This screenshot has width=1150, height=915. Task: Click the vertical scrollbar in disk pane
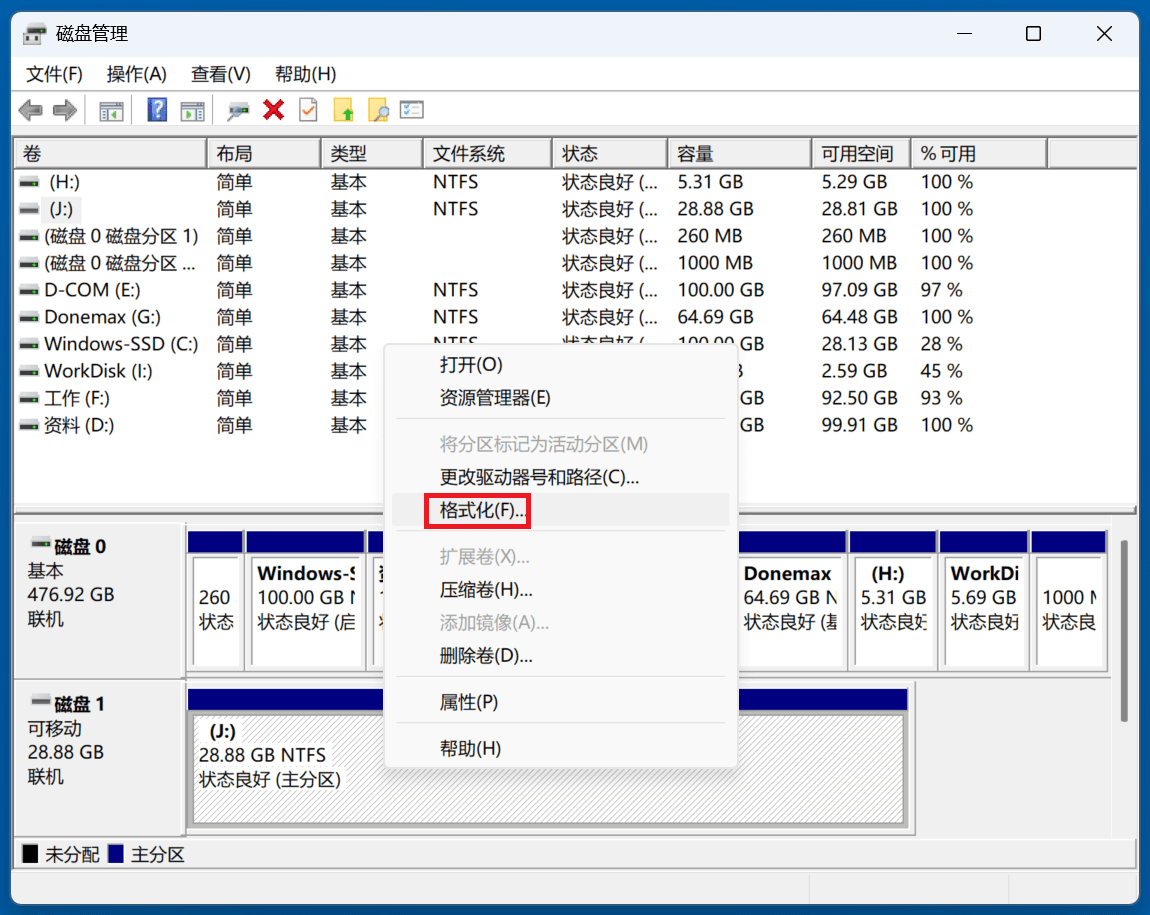(x=1125, y=630)
